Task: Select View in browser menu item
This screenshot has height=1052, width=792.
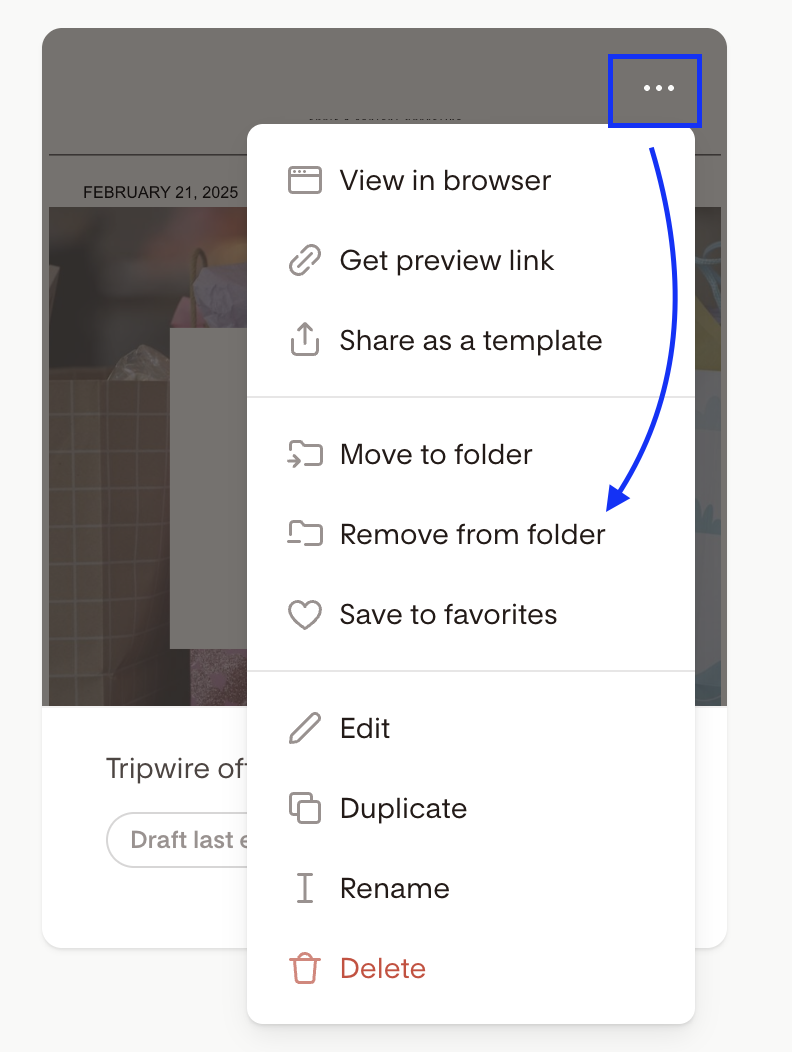Action: click(445, 180)
